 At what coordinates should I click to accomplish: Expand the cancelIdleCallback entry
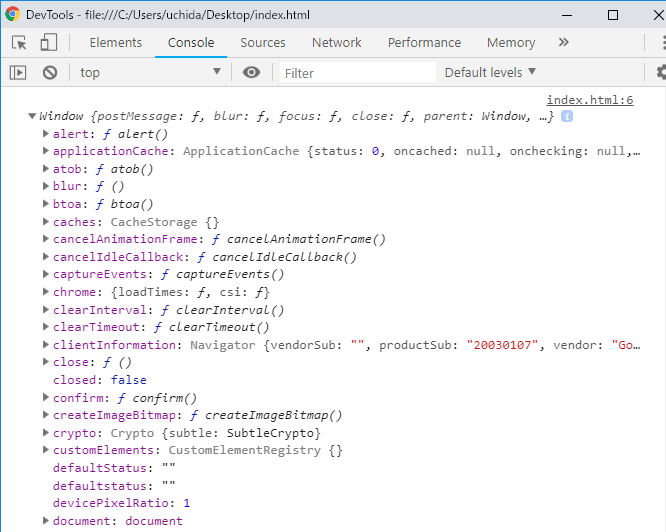45,256
